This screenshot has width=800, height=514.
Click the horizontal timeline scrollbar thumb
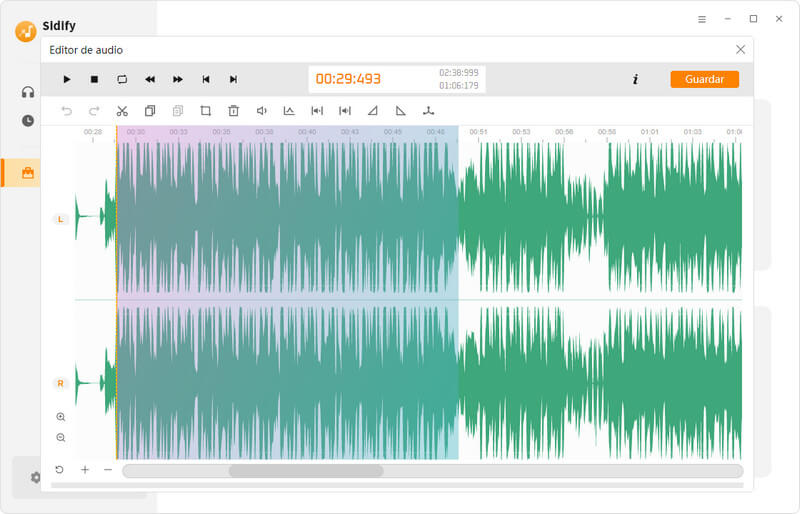(306, 471)
